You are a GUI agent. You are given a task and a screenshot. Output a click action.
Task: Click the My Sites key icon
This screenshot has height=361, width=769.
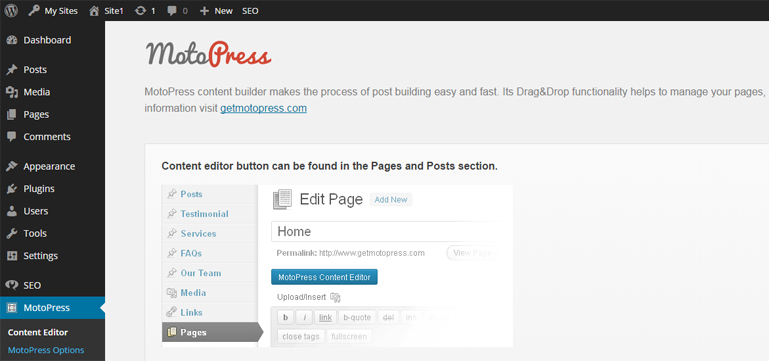click(34, 10)
